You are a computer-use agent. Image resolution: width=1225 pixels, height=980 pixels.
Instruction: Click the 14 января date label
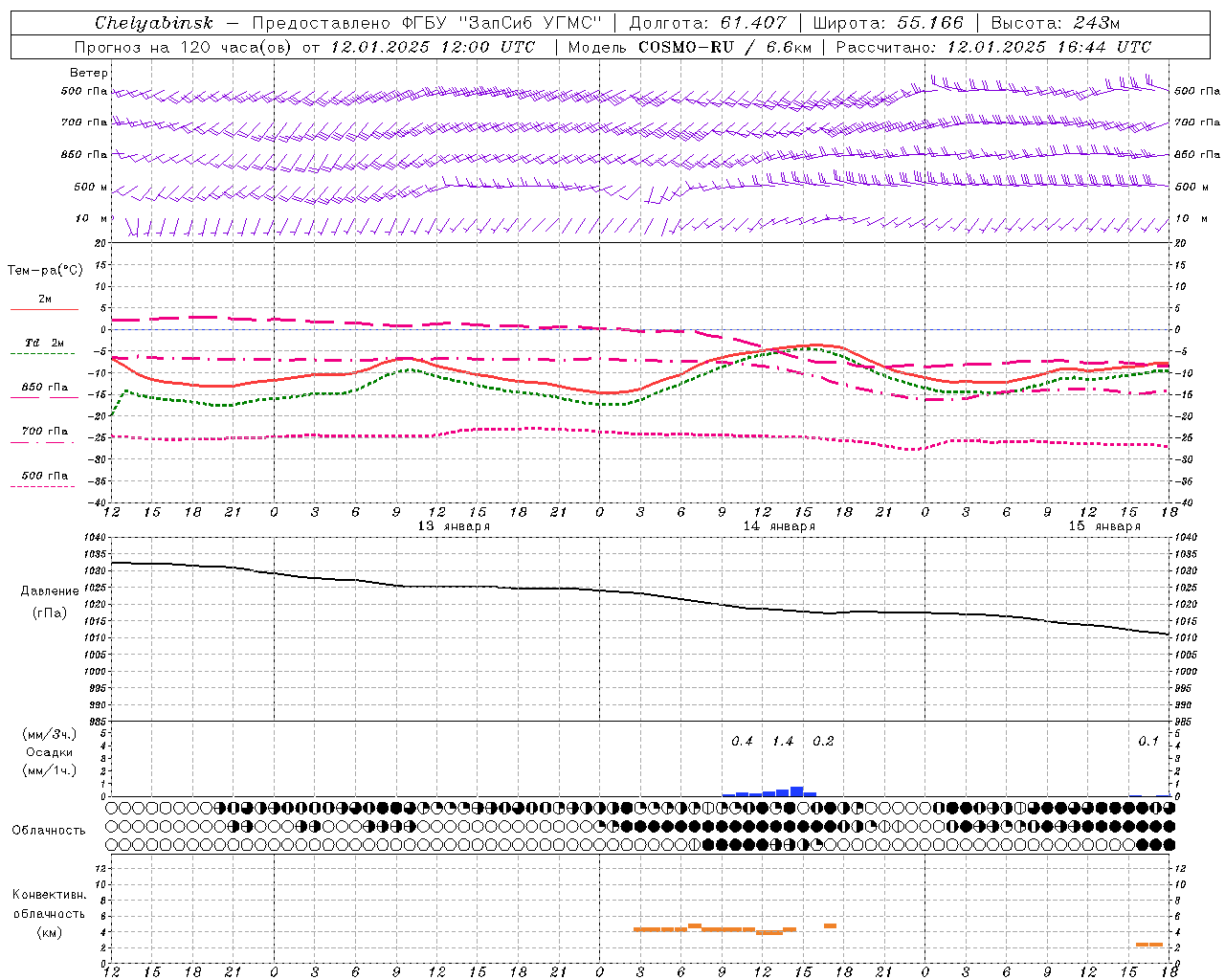coord(779,525)
